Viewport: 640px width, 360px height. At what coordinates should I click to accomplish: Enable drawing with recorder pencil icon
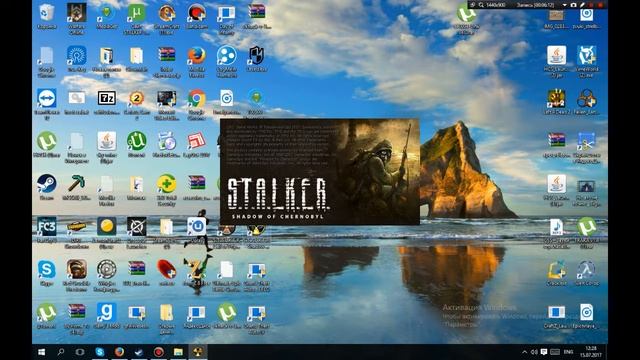coord(582,5)
